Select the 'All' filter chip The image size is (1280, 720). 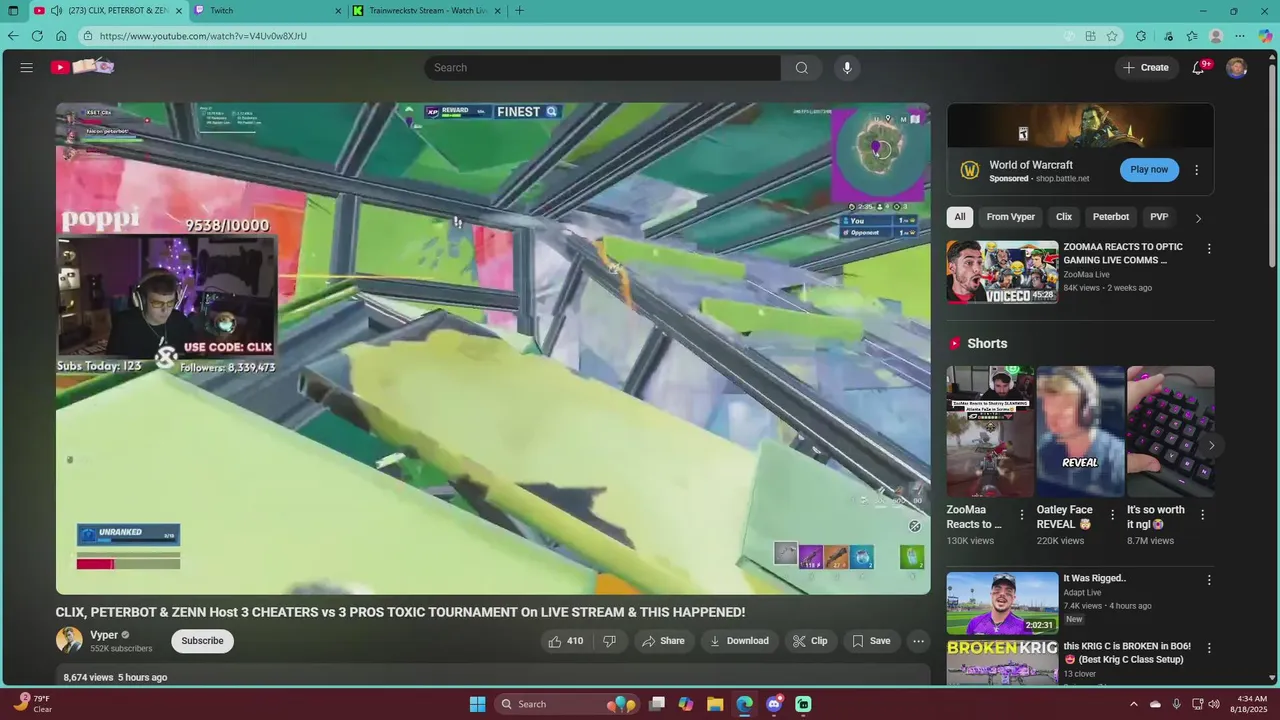tap(960, 217)
